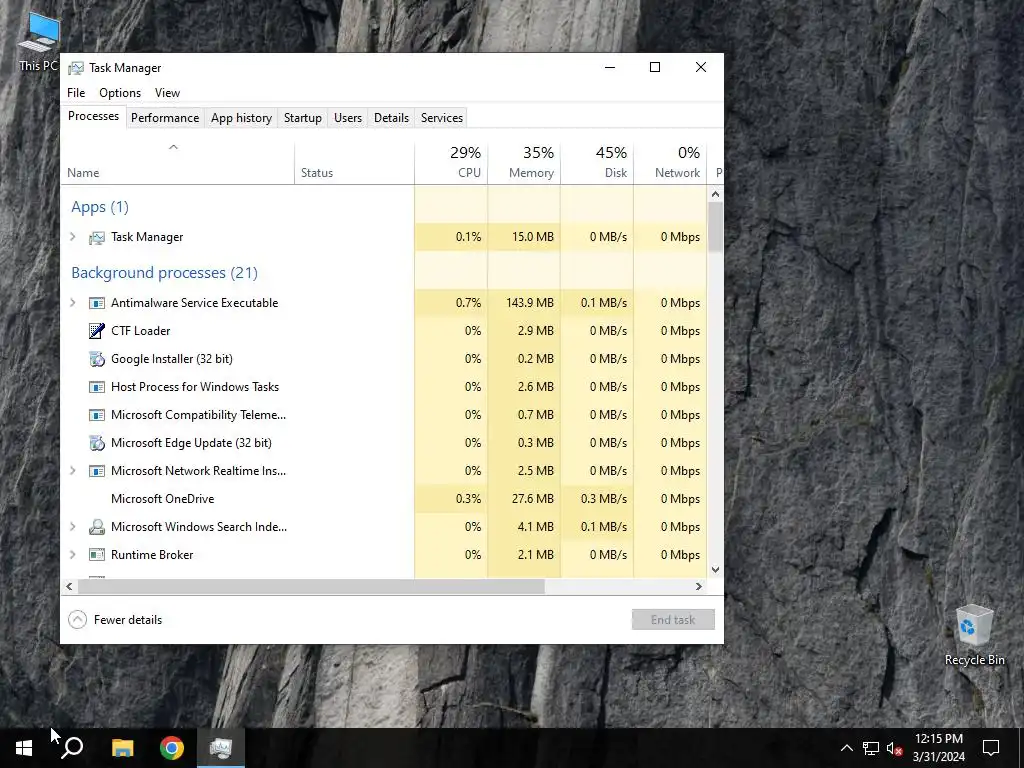Screen dimensions: 1024x768
Task: Open the network status tray icon
Action: [871, 748]
